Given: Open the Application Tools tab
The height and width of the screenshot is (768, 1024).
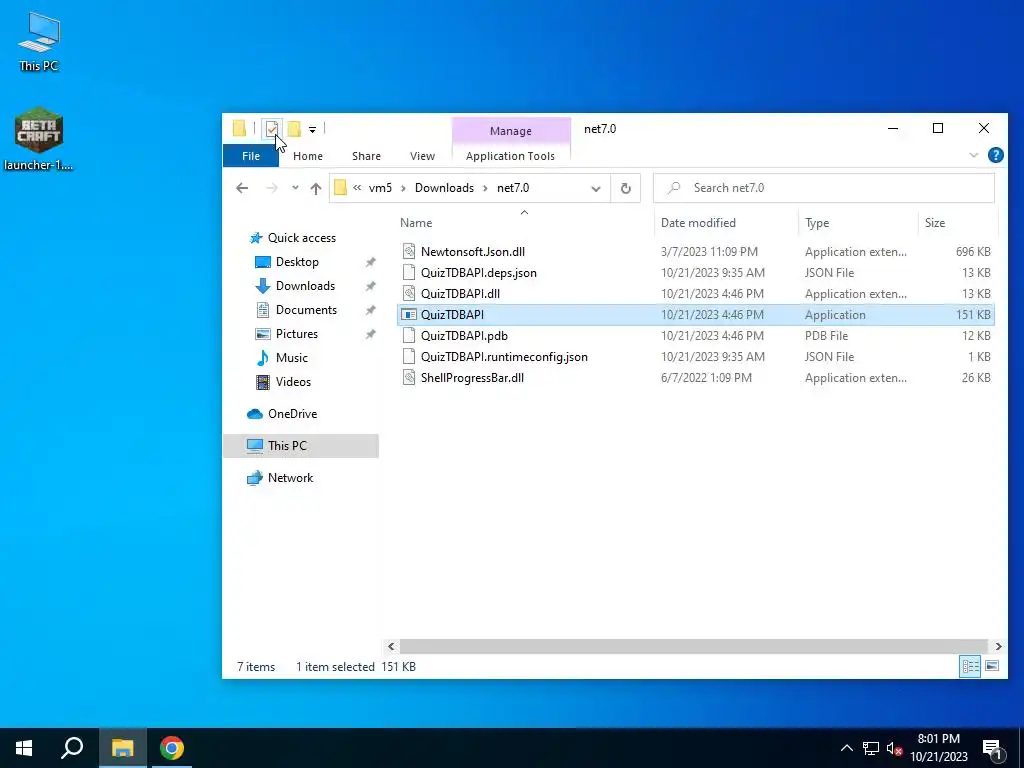Looking at the screenshot, I should tap(510, 156).
